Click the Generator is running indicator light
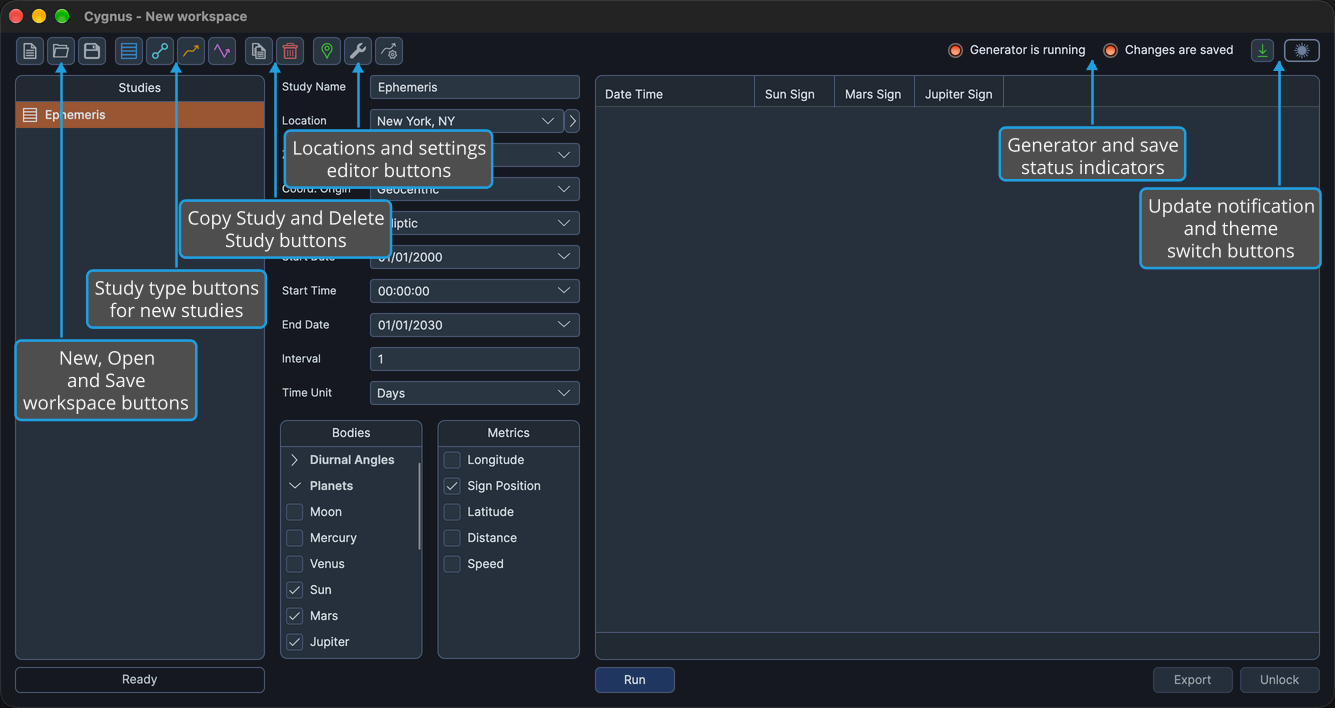The image size is (1335, 708). click(955, 50)
